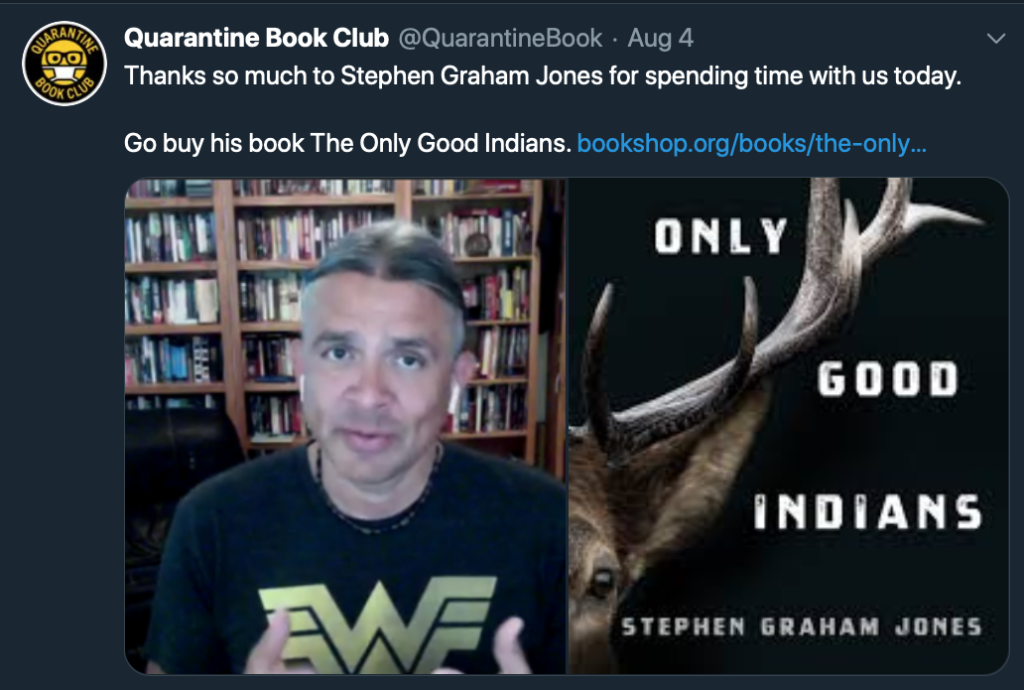This screenshot has height=690, width=1024.
Task: Expand the tweet options chevron menu
Action: tap(996, 39)
